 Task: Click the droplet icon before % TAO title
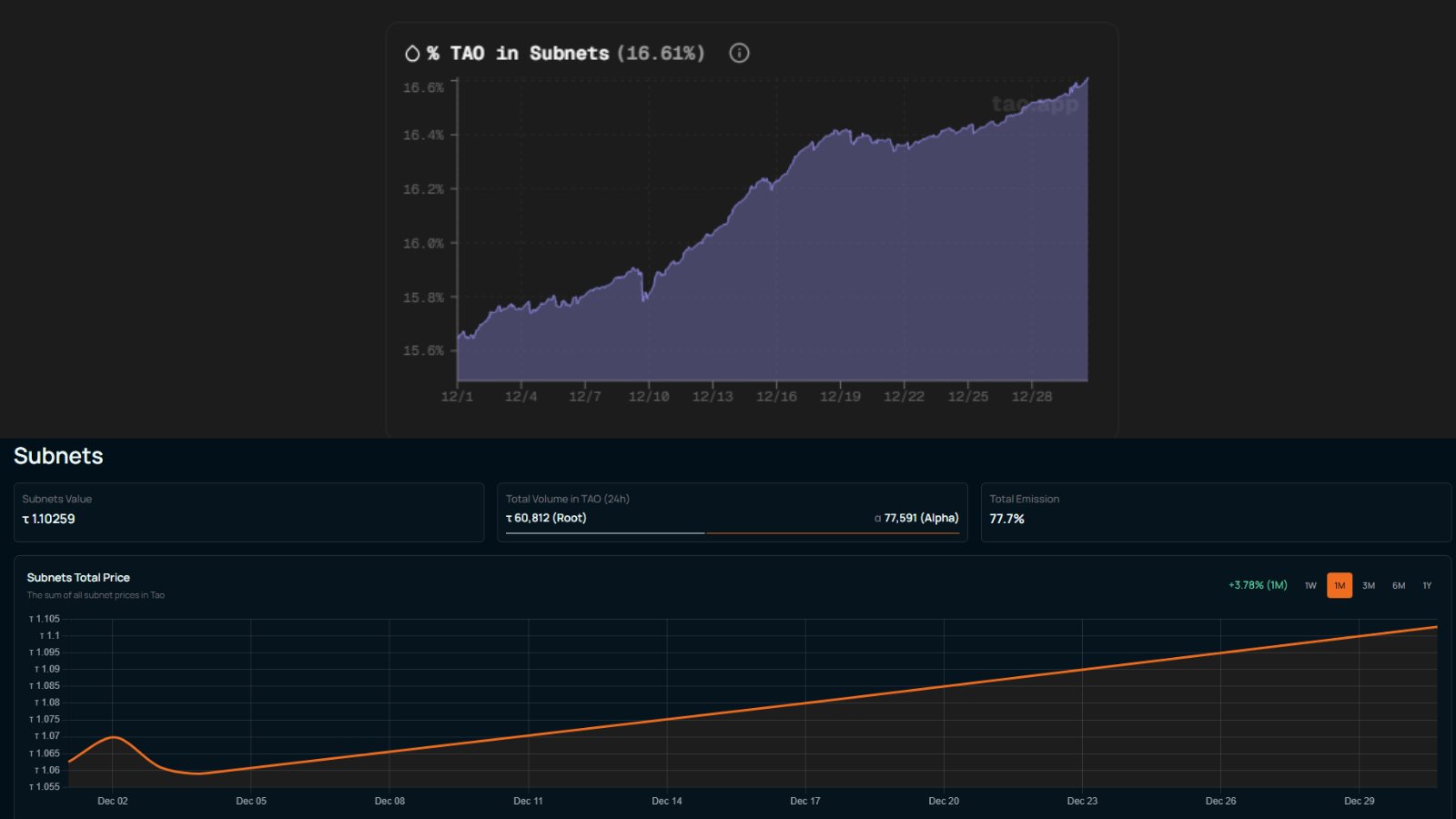(412, 54)
